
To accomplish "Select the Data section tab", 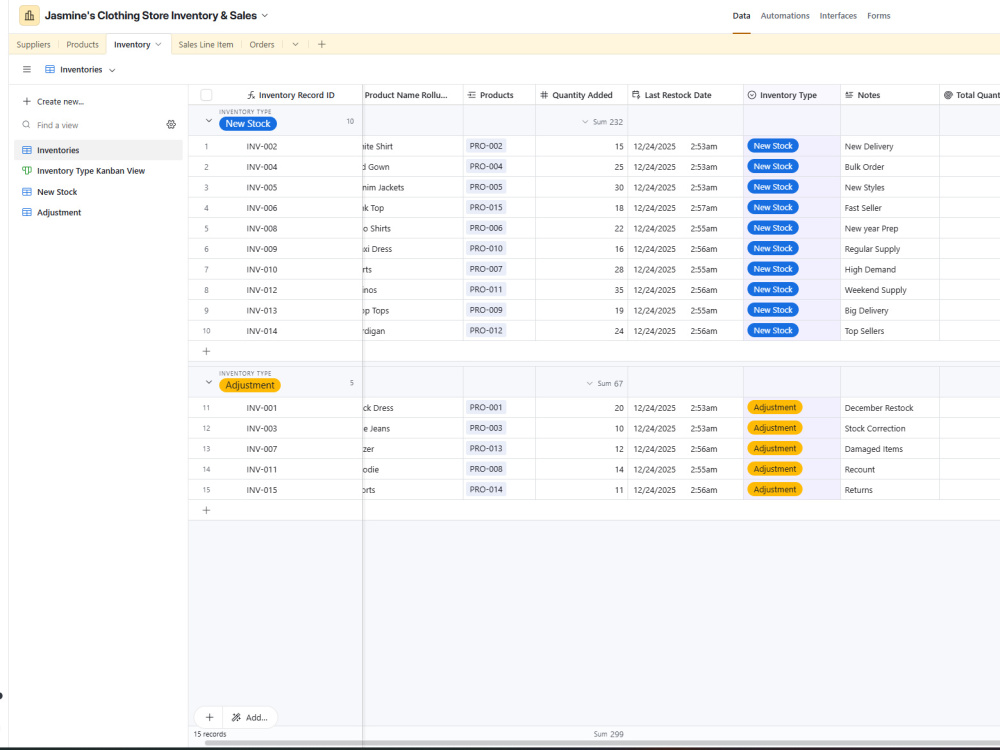I will point(741,16).
